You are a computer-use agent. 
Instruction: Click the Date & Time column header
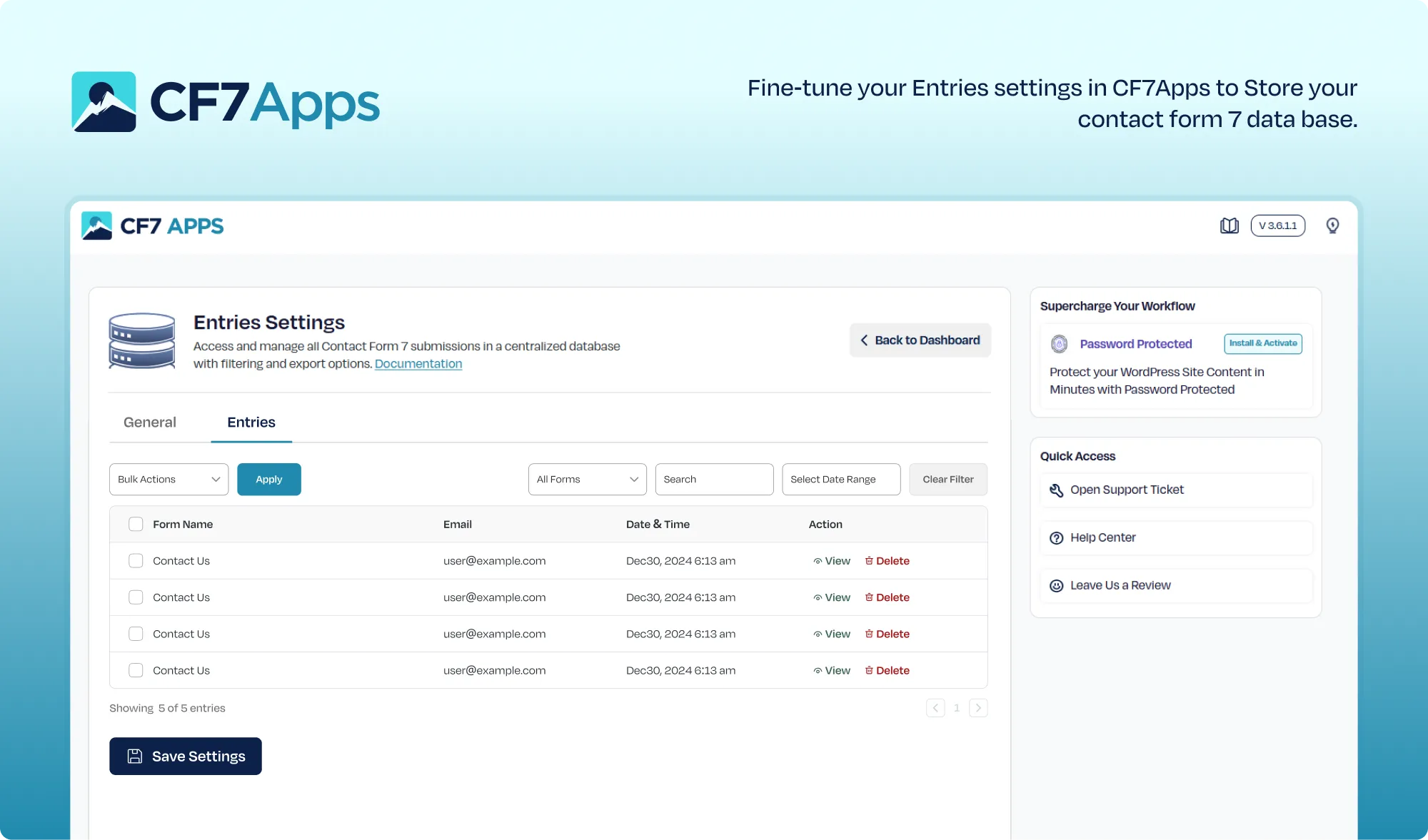(x=658, y=525)
